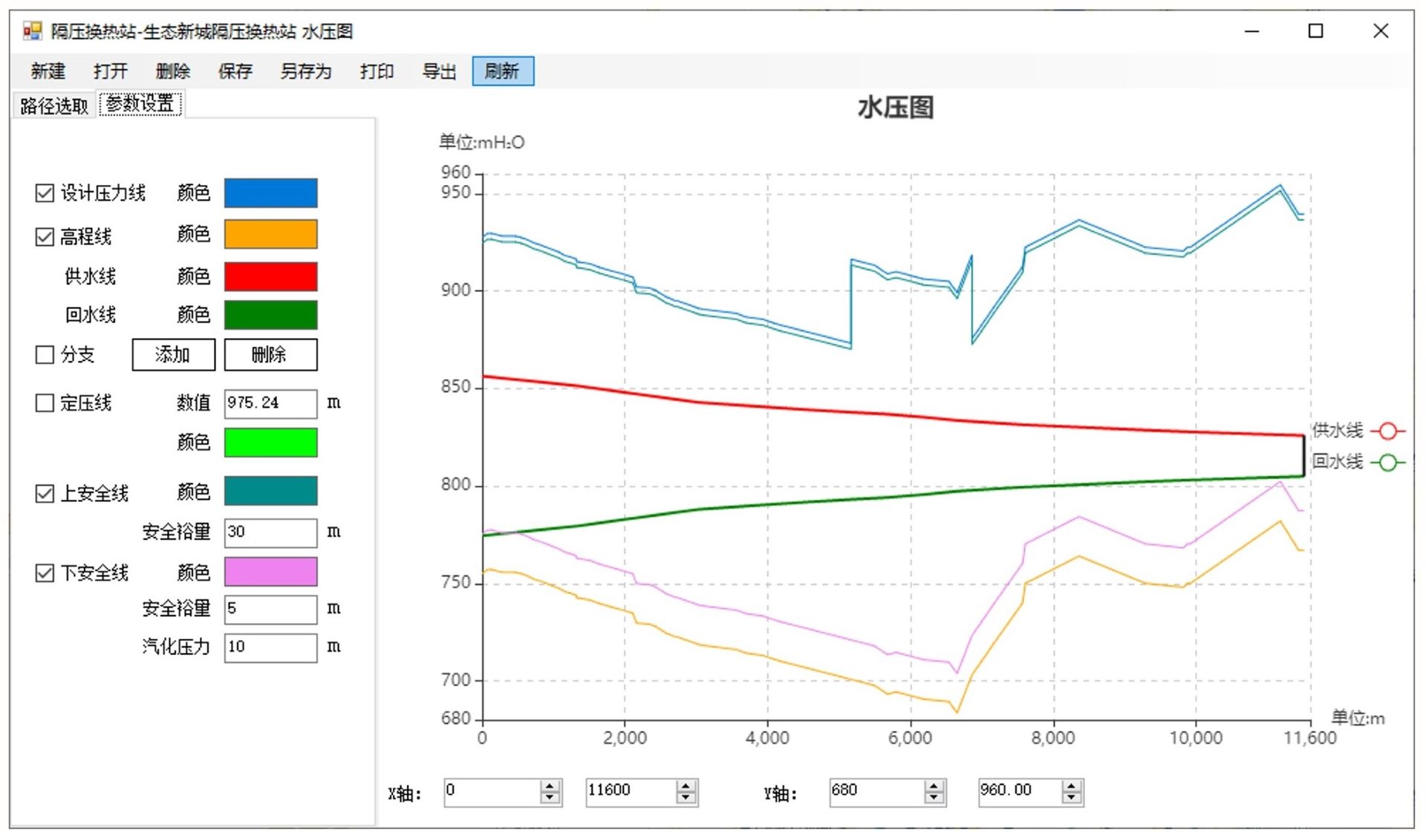Open the 导出 menu item
The image size is (1426, 840).
coord(439,71)
